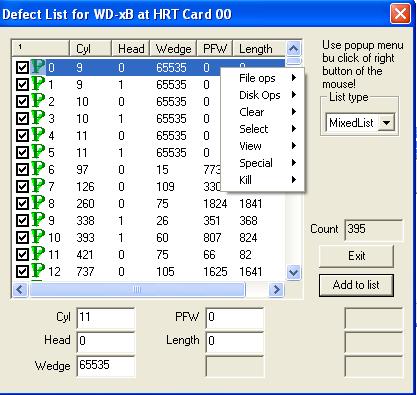
Task: Click the Add to list button
Action: (356, 285)
